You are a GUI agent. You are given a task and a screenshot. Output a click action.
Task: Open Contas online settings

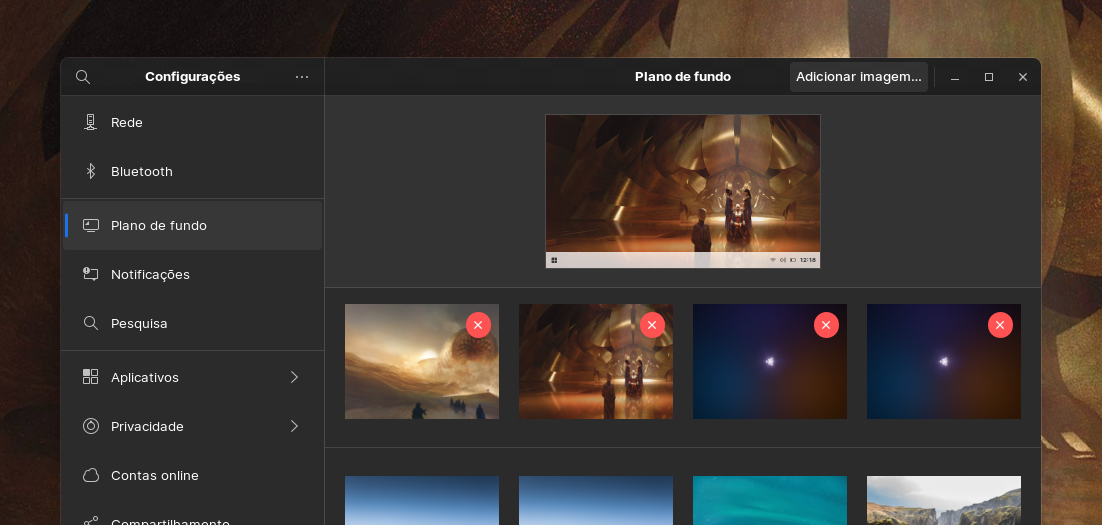[x=193, y=475]
